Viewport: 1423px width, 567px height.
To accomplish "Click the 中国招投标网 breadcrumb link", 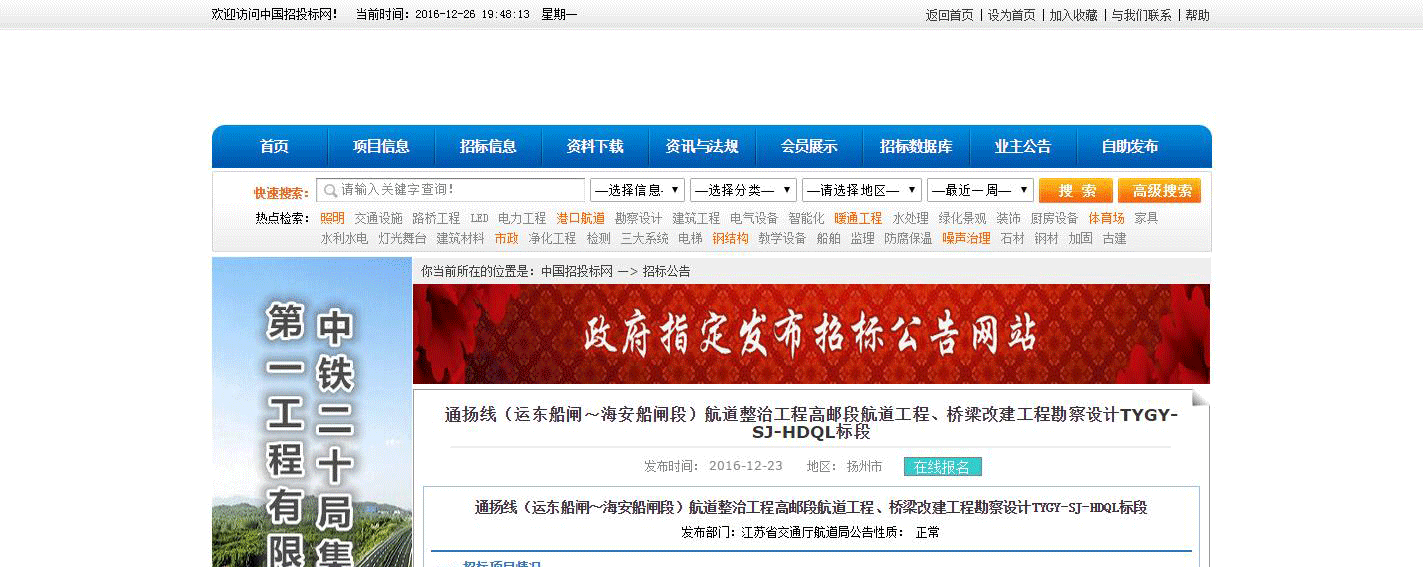I will tap(577, 271).
